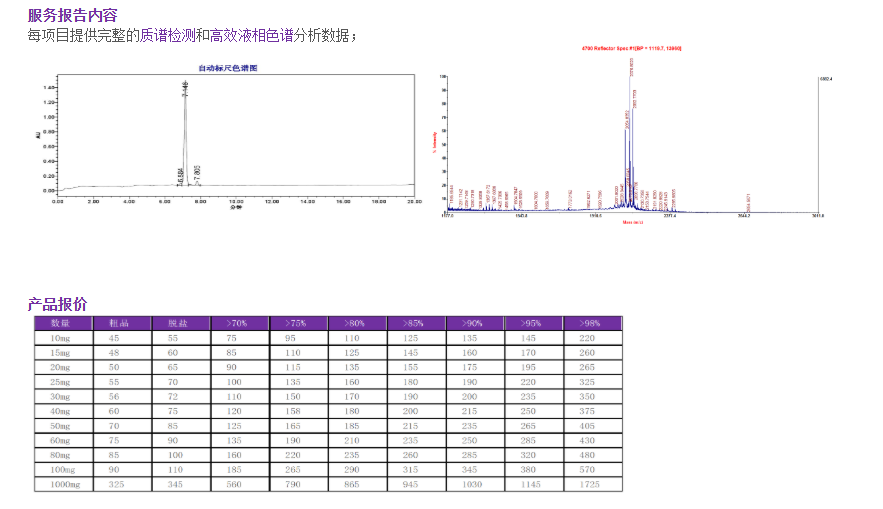Click the 480 price cell

coord(589,455)
